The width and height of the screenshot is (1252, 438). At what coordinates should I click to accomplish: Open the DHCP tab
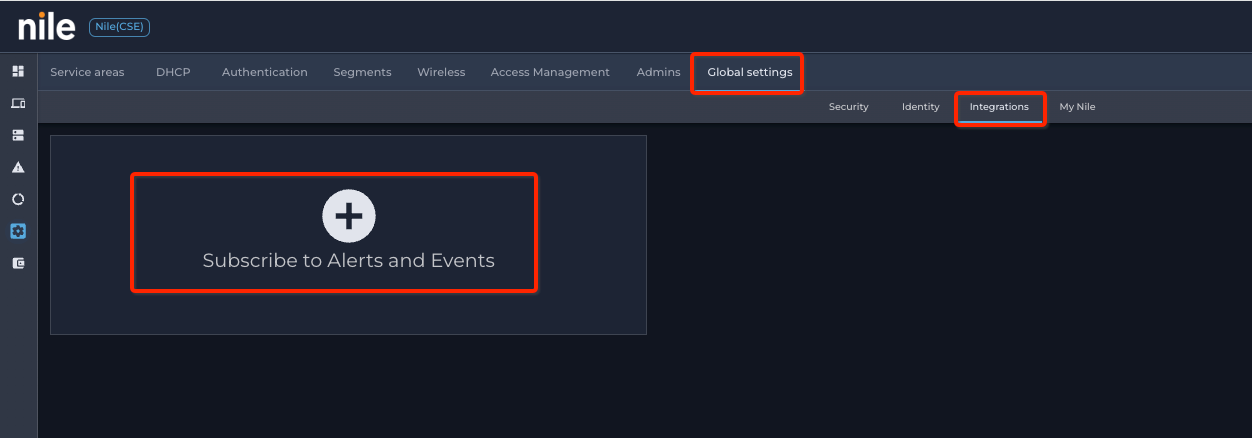[x=173, y=72]
